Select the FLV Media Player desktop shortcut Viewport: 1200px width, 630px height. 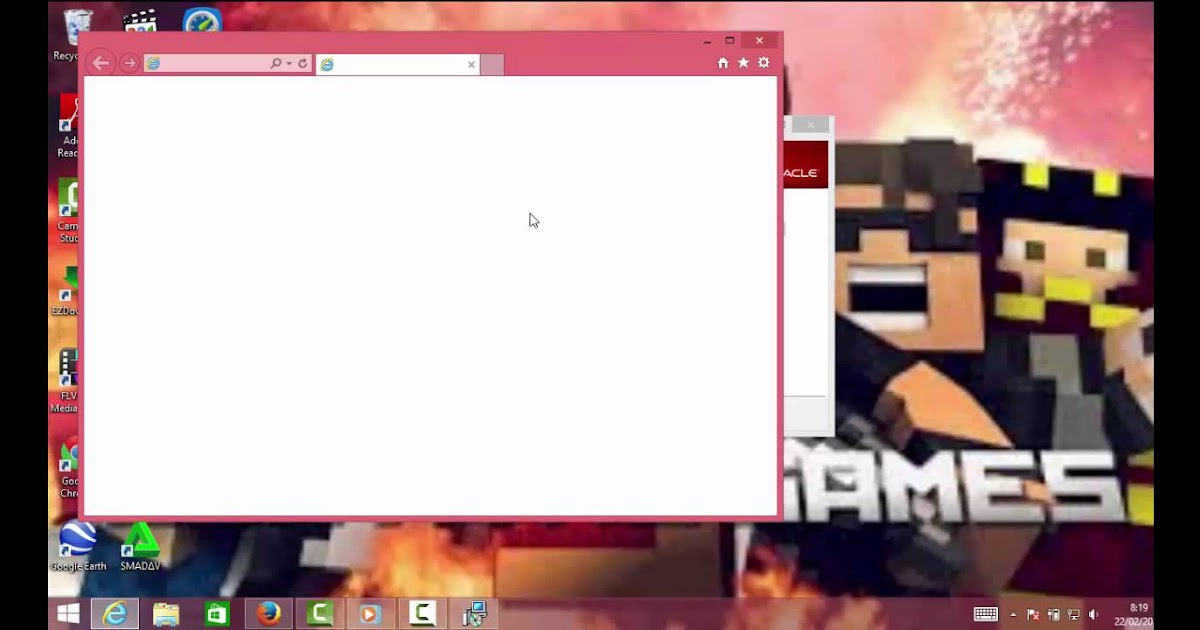pyautogui.click(x=65, y=381)
